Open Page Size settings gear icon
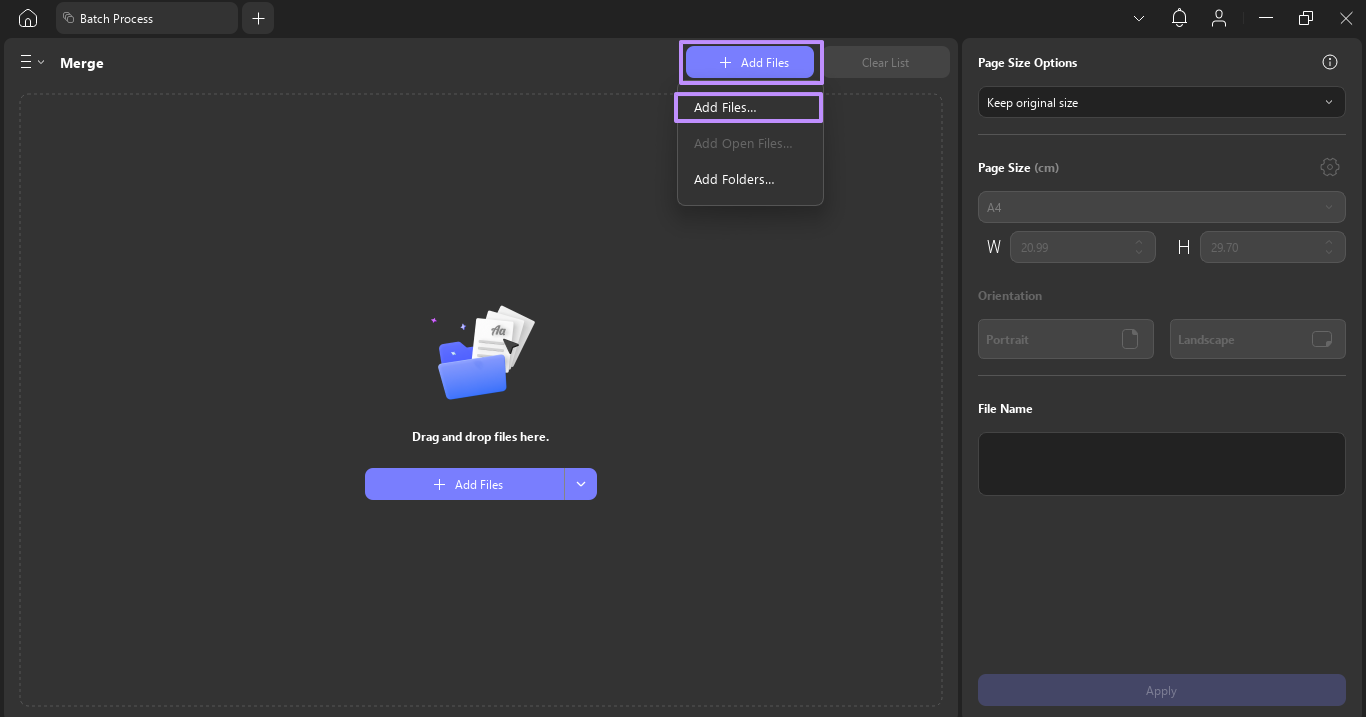This screenshot has width=1366, height=717. pos(1330,167)
